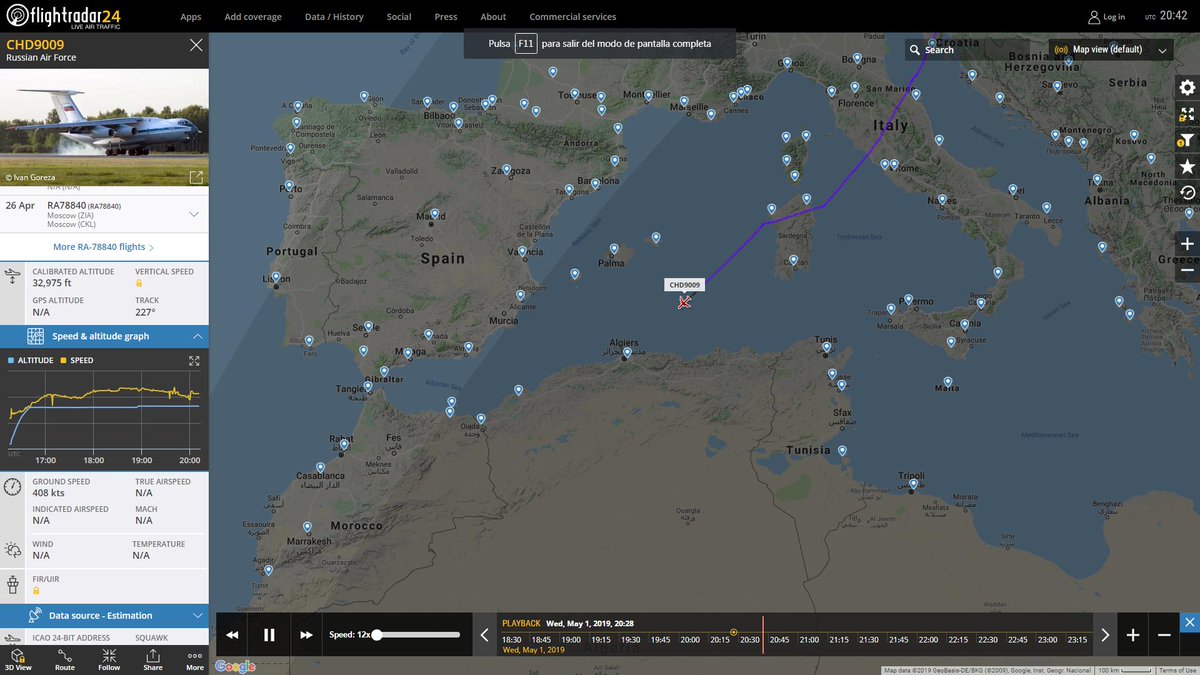
Task: Rewind the playback
Action: 233,635
